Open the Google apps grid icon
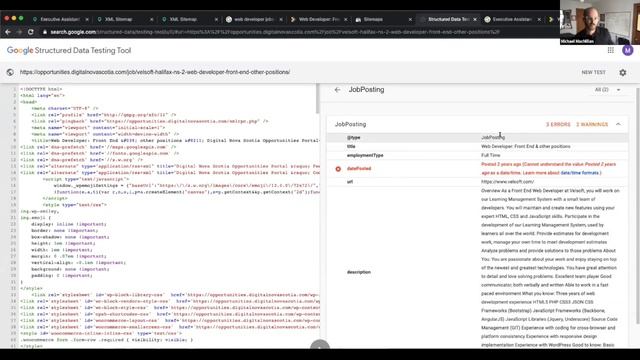Screen dimensions: 640x360 click(x=611, y=50)
